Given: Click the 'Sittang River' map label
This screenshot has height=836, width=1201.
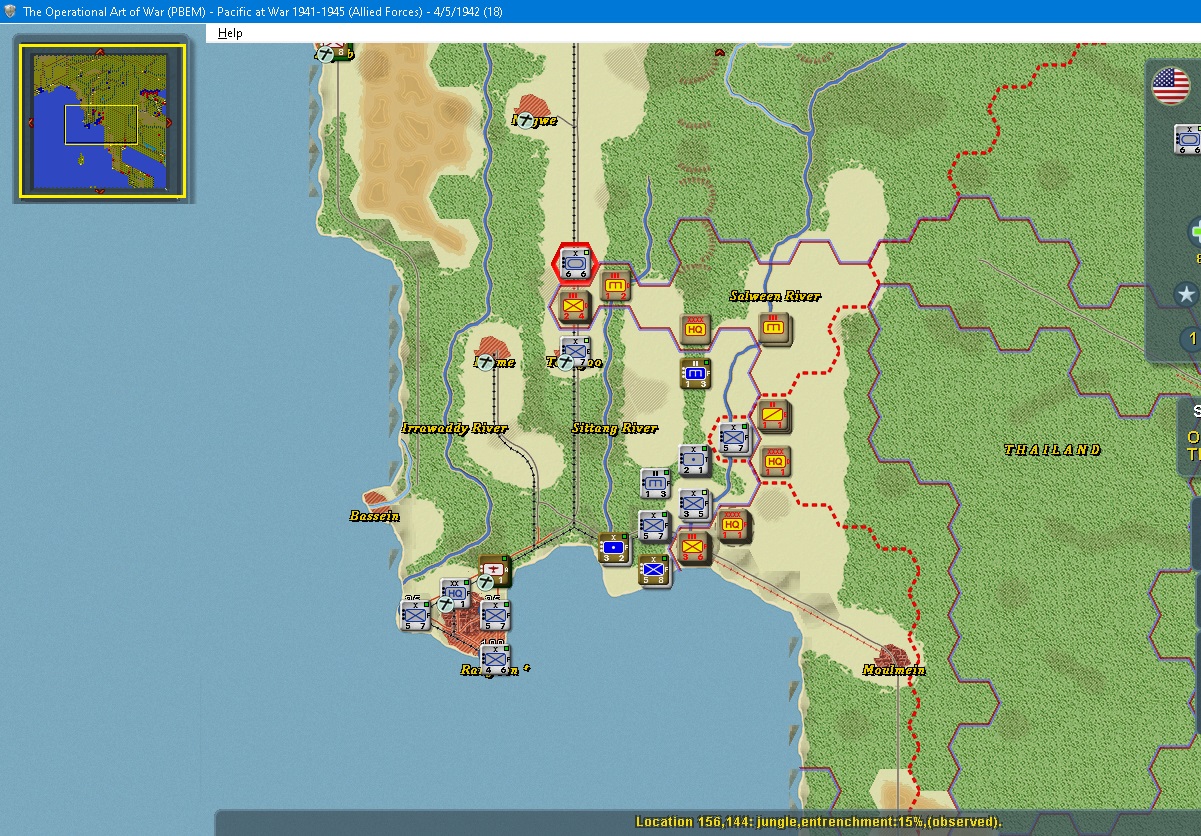Looking at the screenshot, I should pos(615,428).
